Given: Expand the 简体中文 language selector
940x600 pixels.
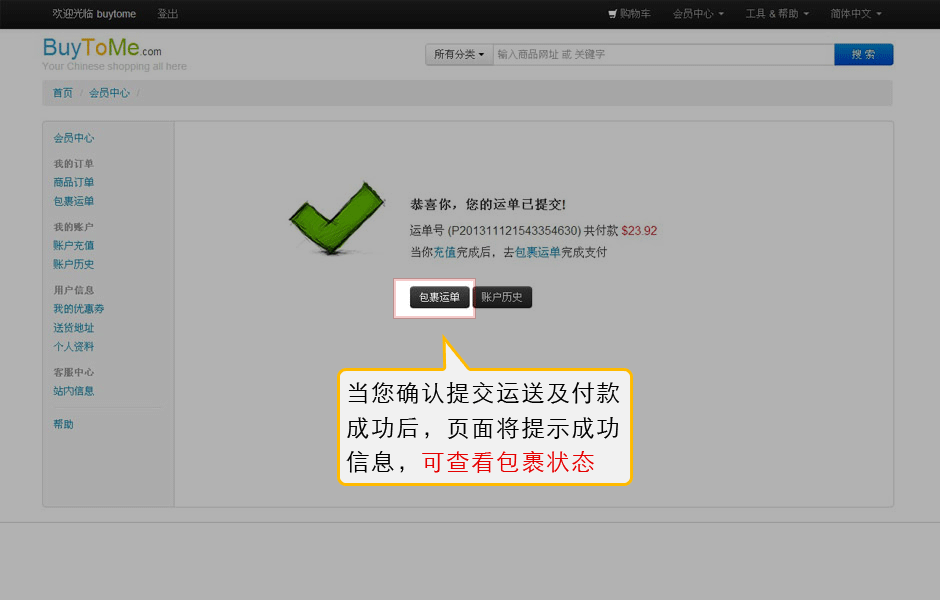Looking at the screenshot, I should coord(855,14).
